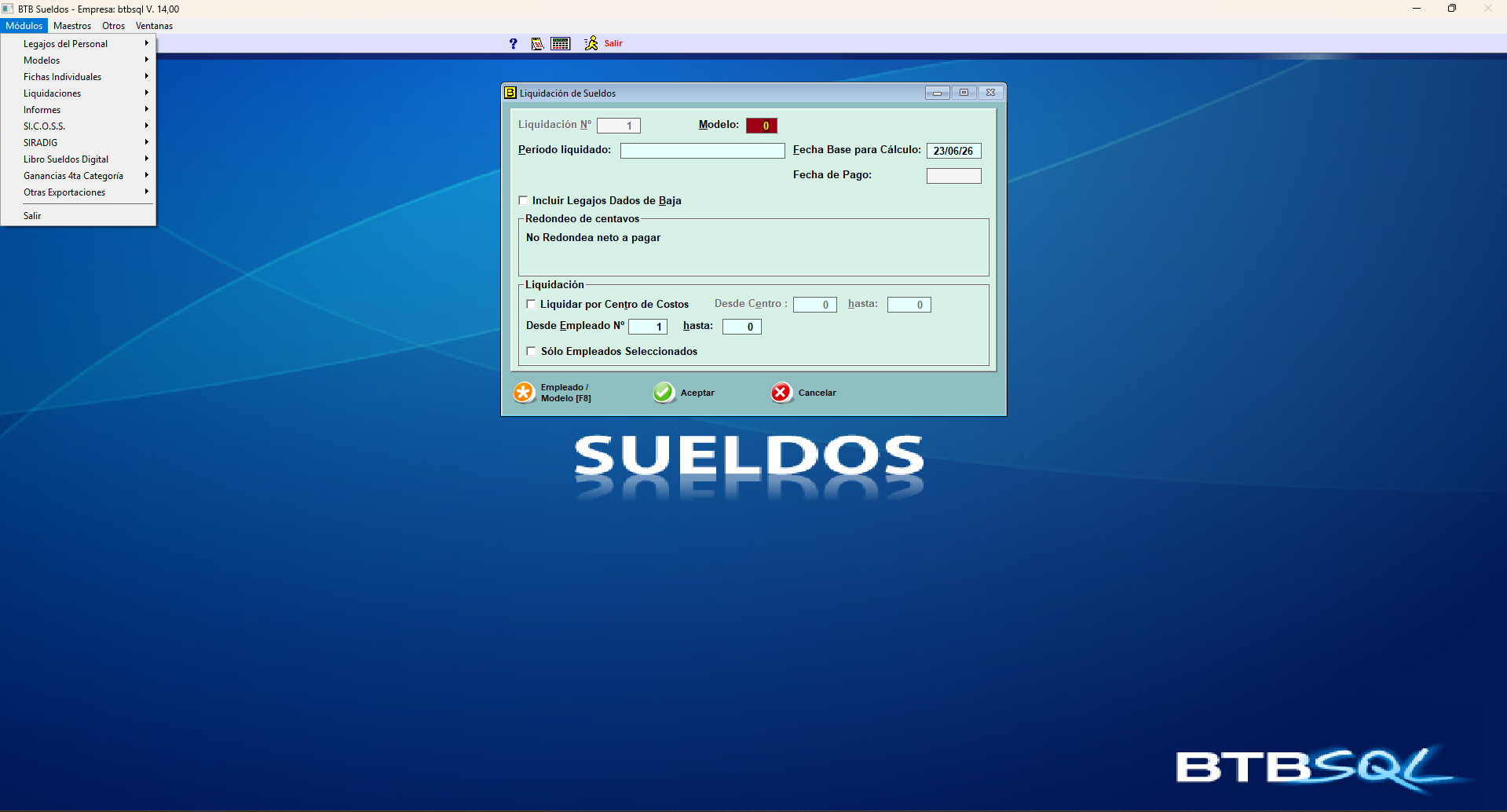Open the Maestros menu
The width and height of the screenshot is (1507, 812).
[72, 26]
